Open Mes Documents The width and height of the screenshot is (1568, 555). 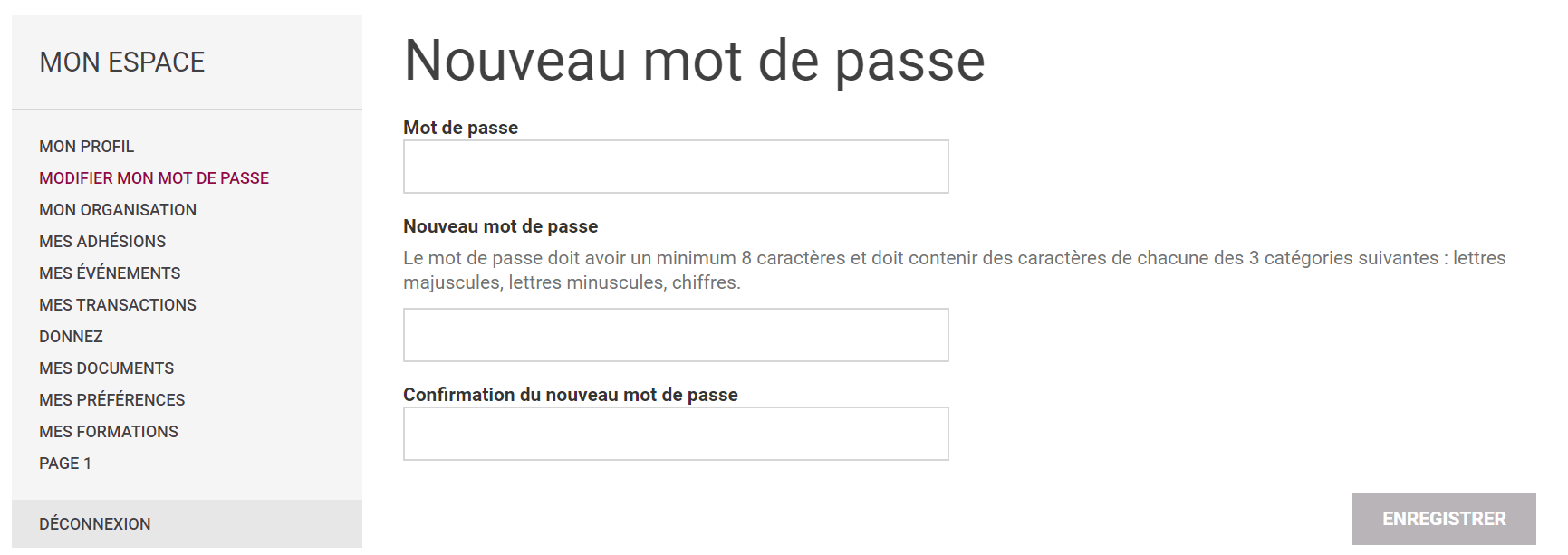click(106, 368)
